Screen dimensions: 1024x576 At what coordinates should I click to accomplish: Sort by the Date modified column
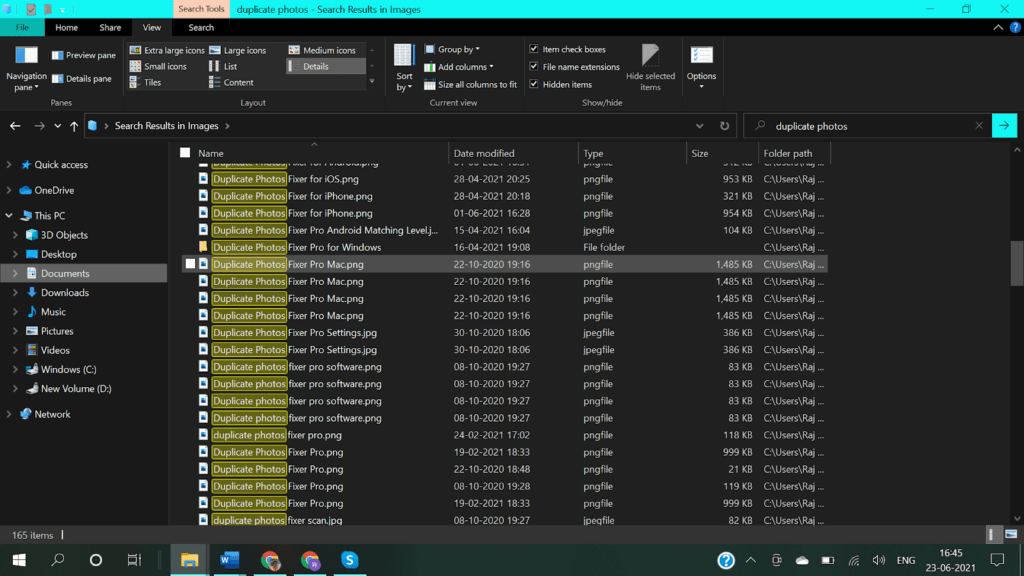(513, 153)
